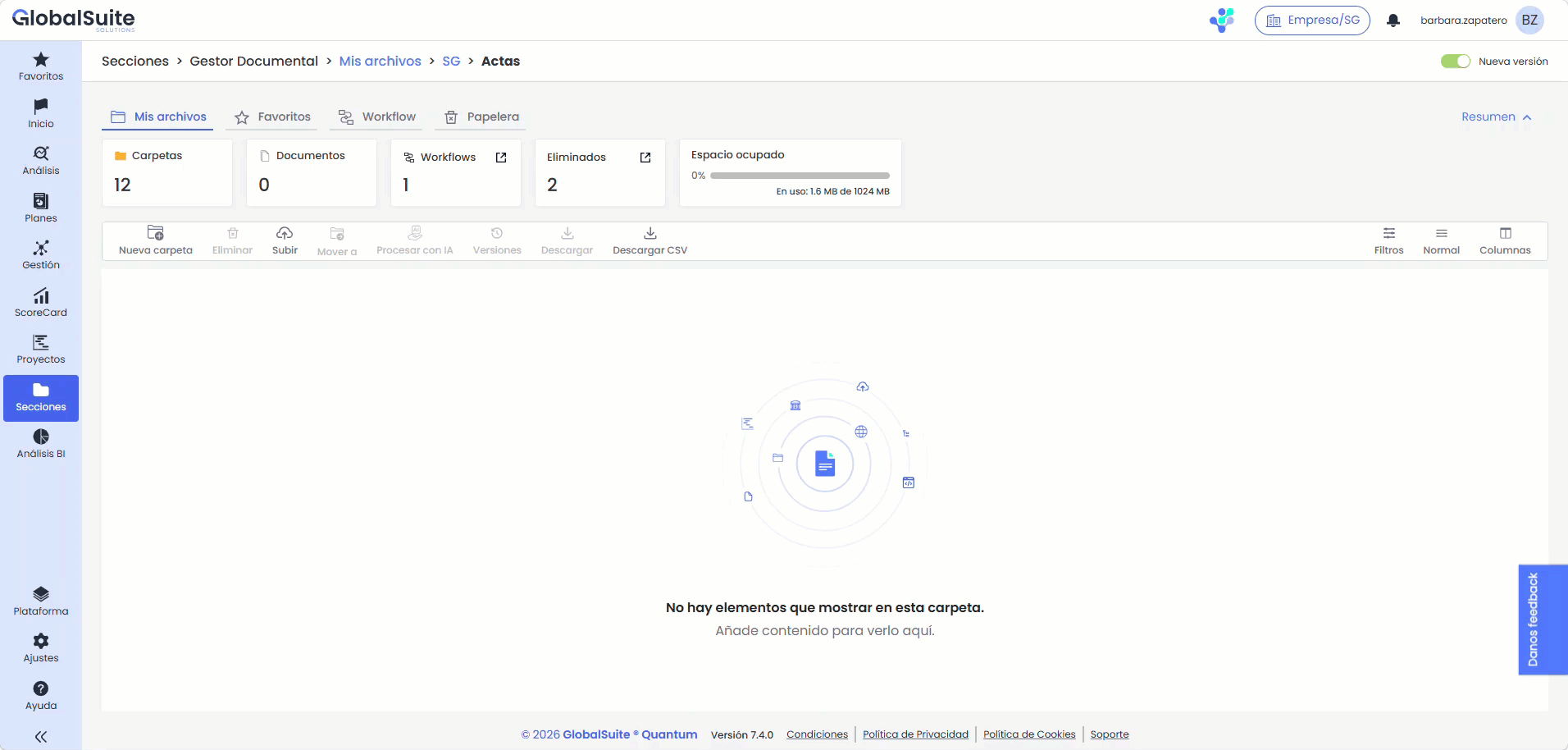Open the Versiones history tool

click(496, 240)
